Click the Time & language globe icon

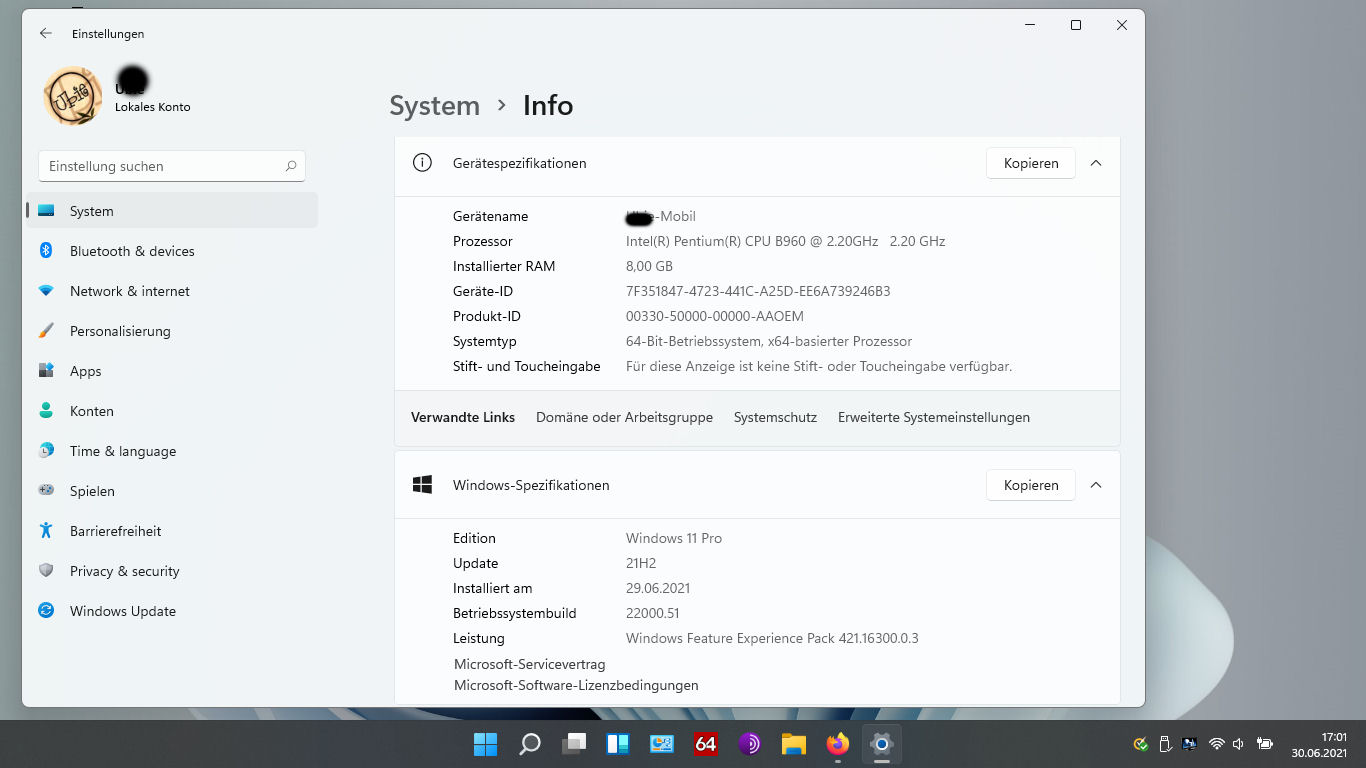[x=46, y=451]
